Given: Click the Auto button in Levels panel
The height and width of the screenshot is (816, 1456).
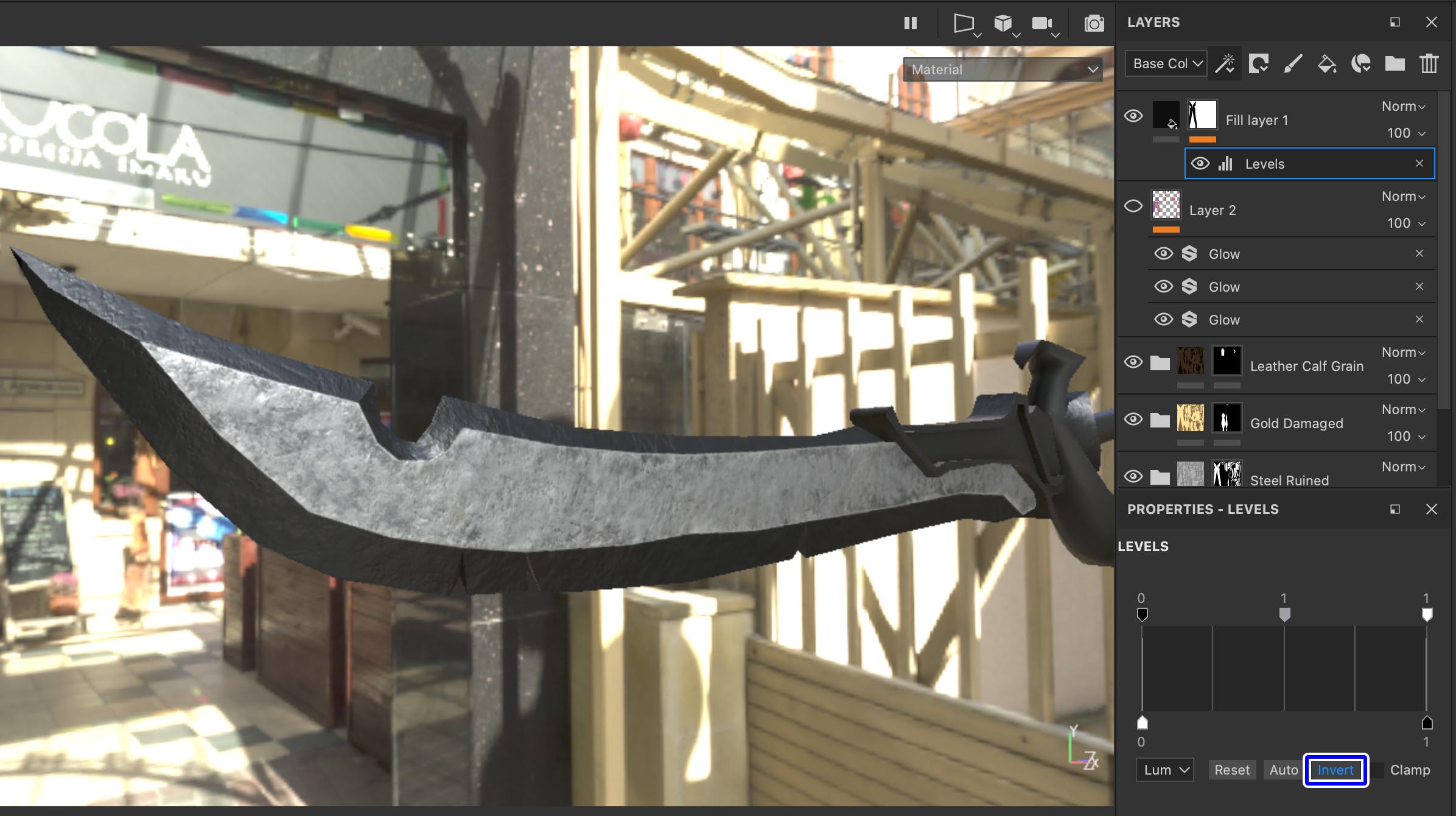Looking at the screenshot, I should click(1283, 769).
